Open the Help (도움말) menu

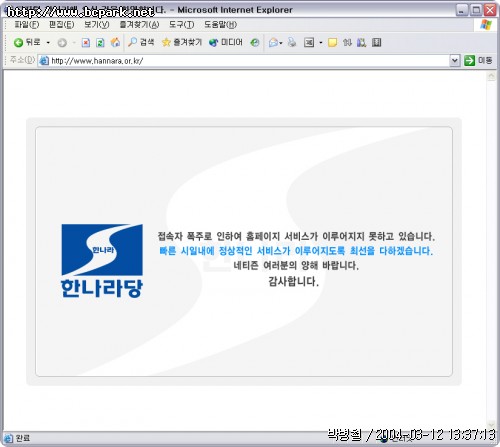coord(220,25)
